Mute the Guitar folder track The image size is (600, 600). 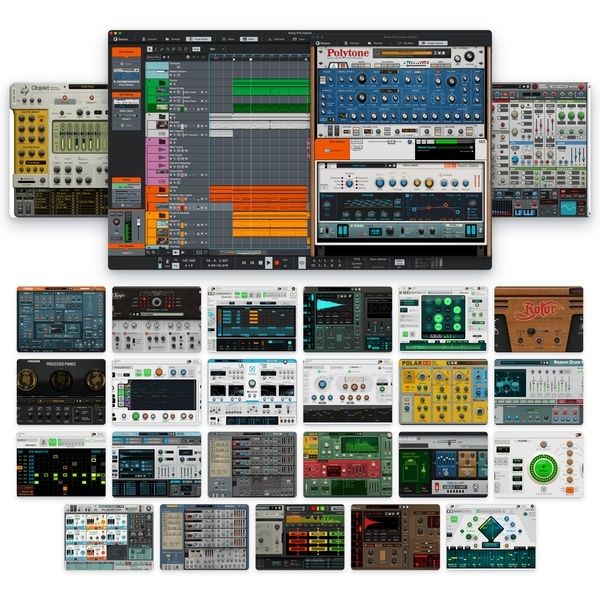(x=171, y=191)
